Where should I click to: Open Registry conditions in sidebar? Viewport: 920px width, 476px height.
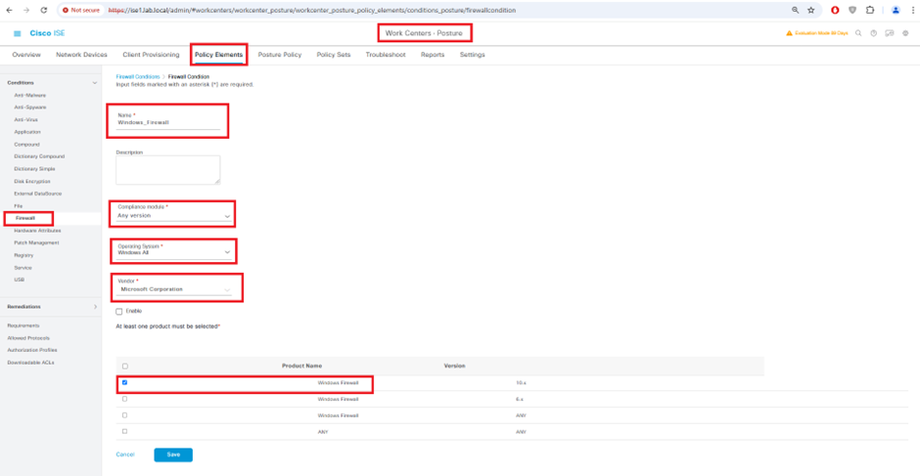pyautogui.click(x=23, y=255)
